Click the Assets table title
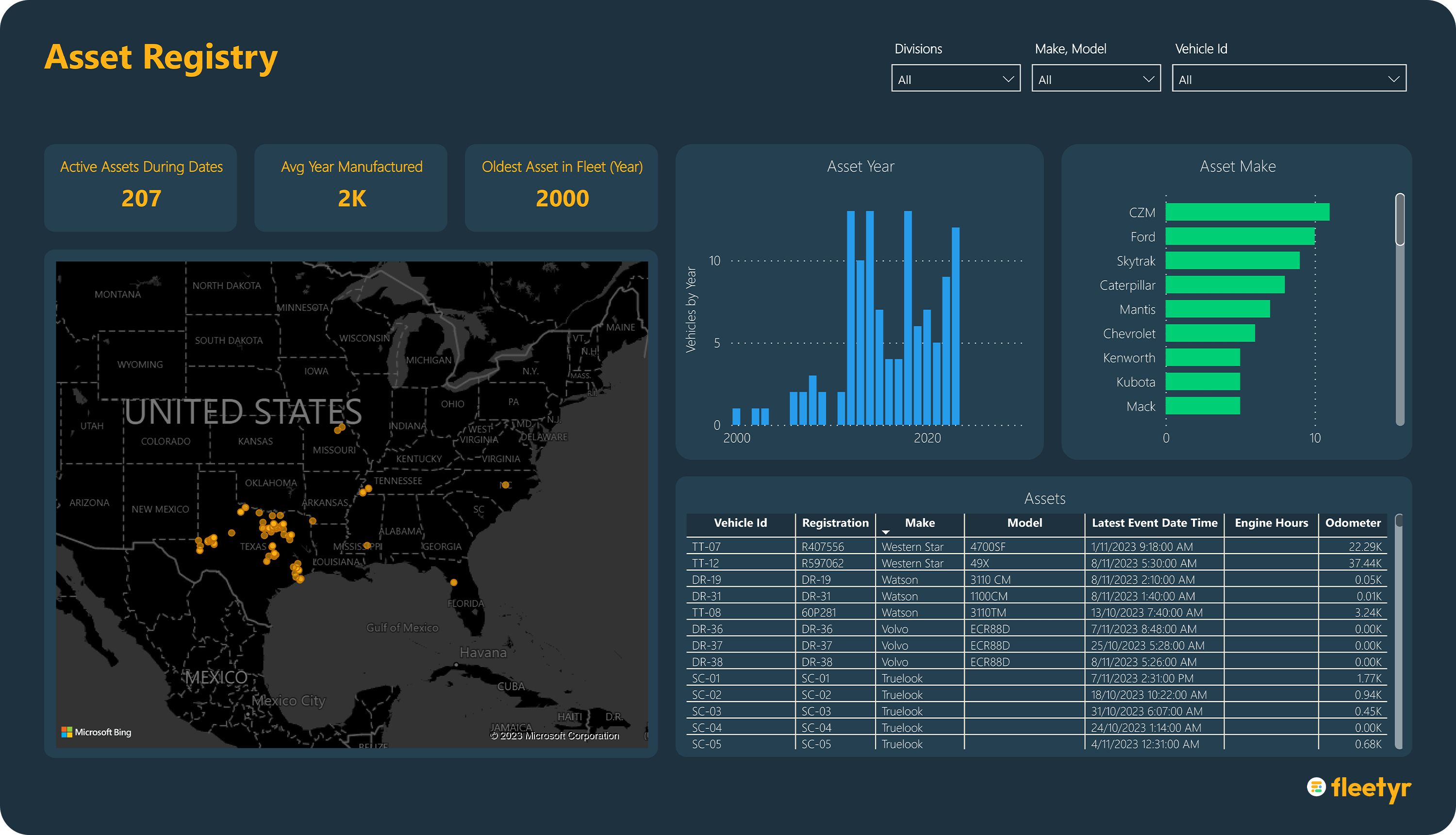 point(1044,498)
